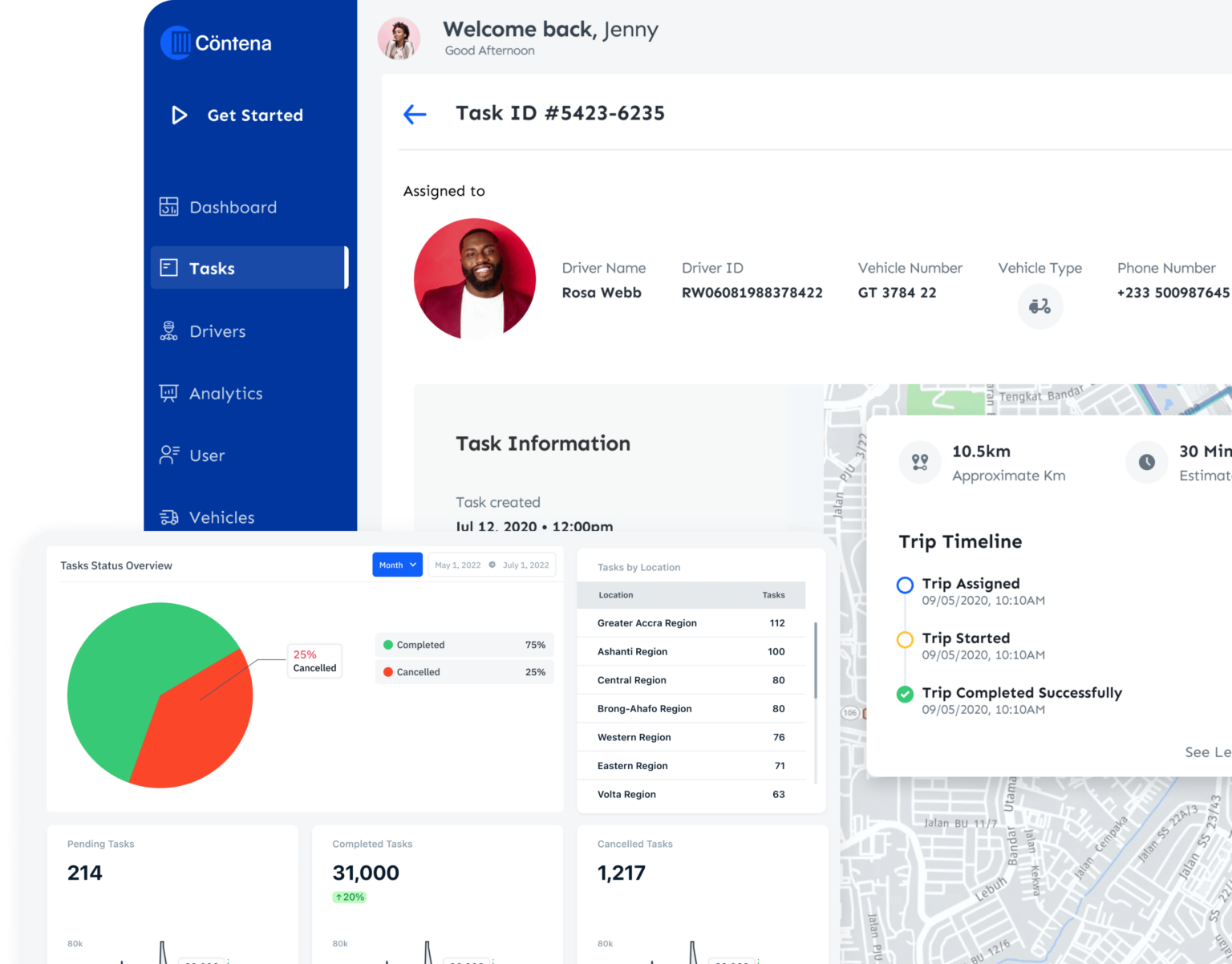Switch to the Tasks section via sidebar label
Screen dimensions: 1232x964
(x=212, y=268)
